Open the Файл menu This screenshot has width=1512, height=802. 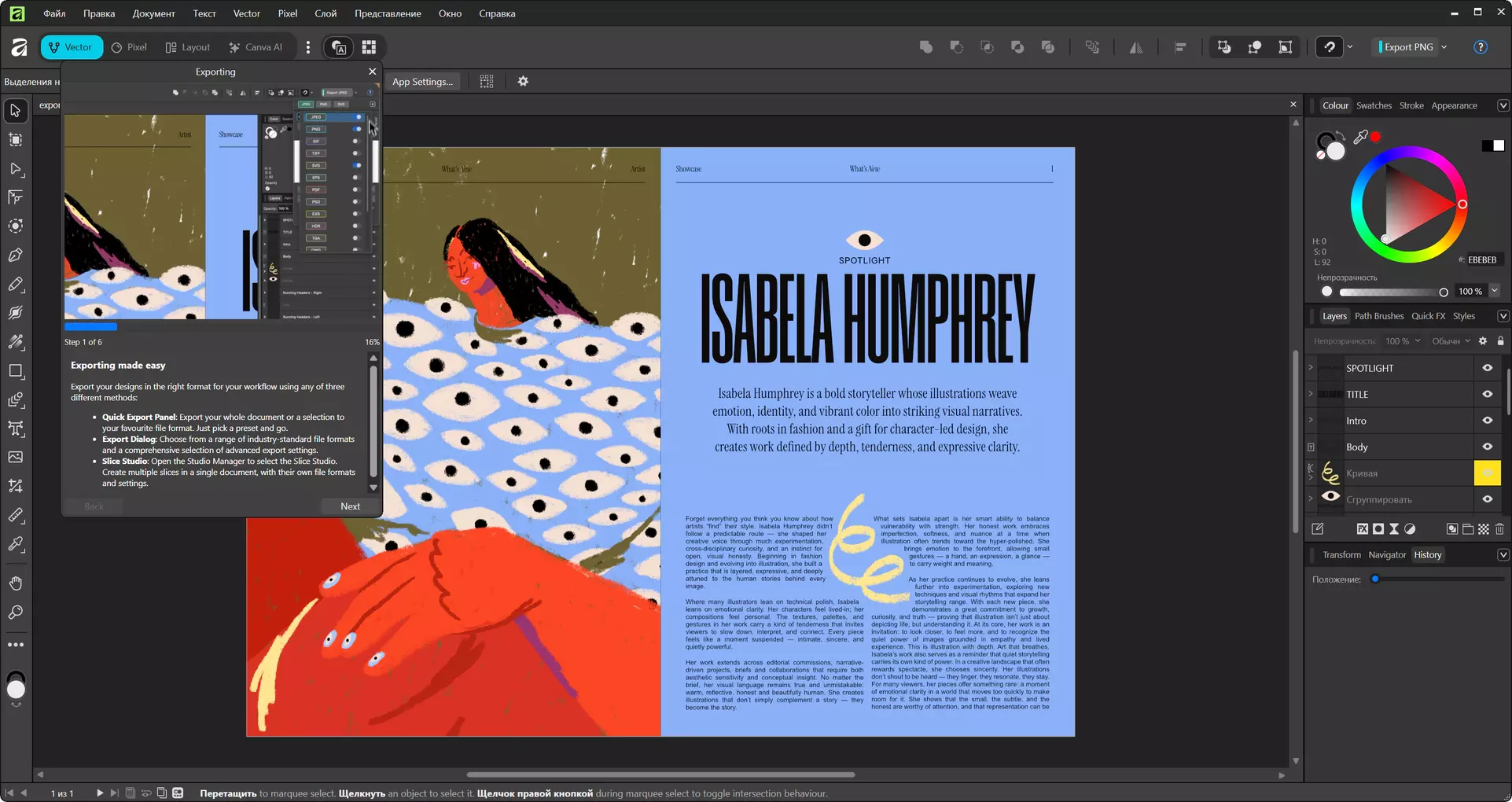54,13
